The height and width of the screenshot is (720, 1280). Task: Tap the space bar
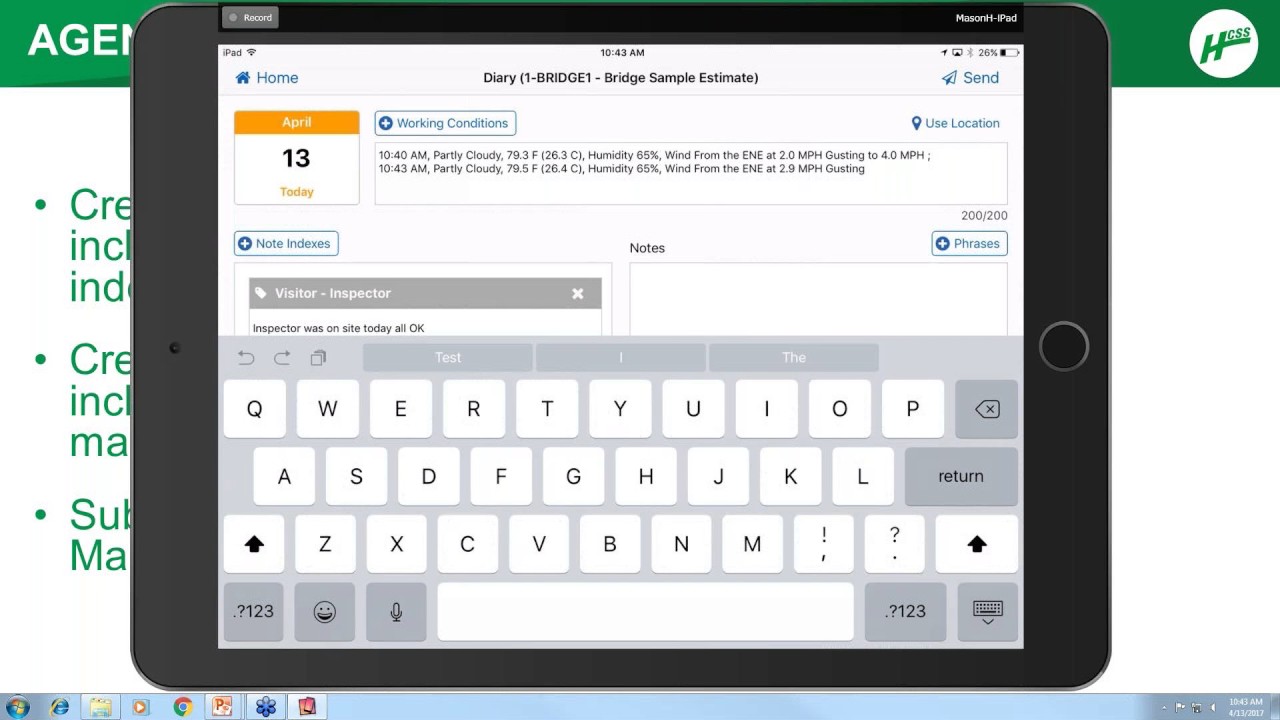click(x=645, y=611)
